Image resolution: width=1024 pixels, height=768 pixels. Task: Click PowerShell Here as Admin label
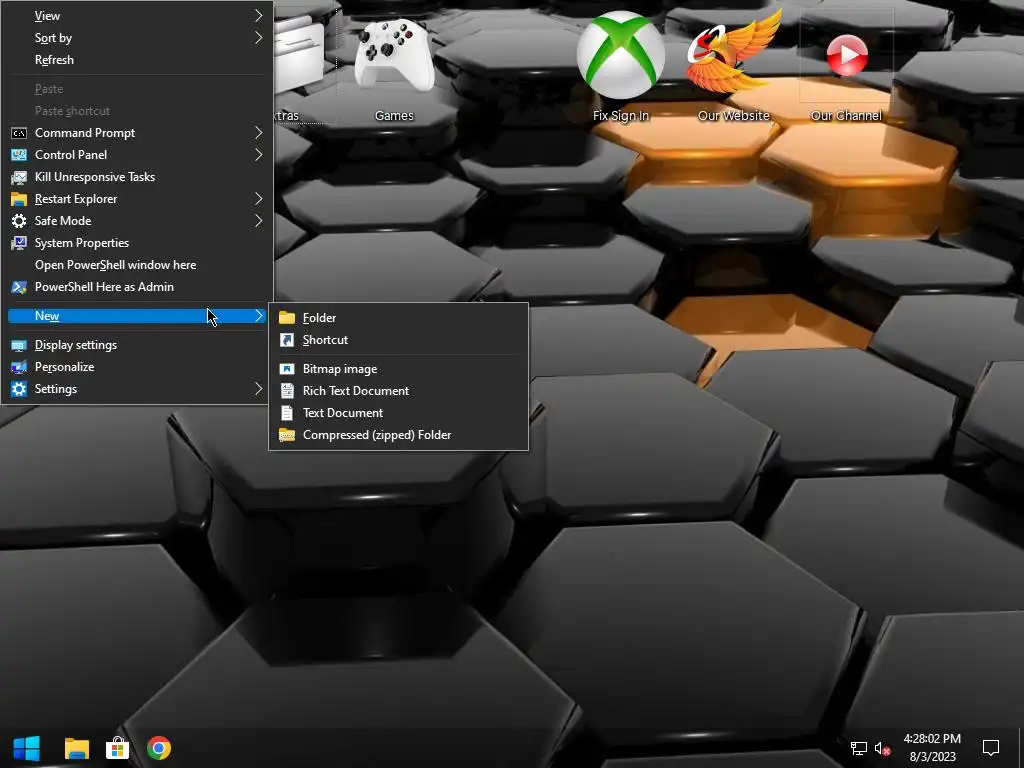(x=104, y=287)
